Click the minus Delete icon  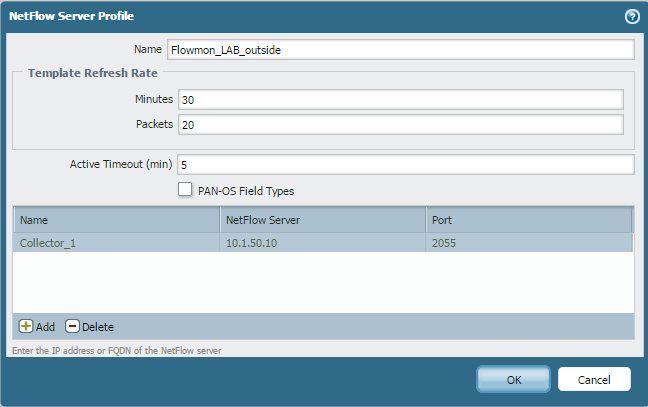72,326
